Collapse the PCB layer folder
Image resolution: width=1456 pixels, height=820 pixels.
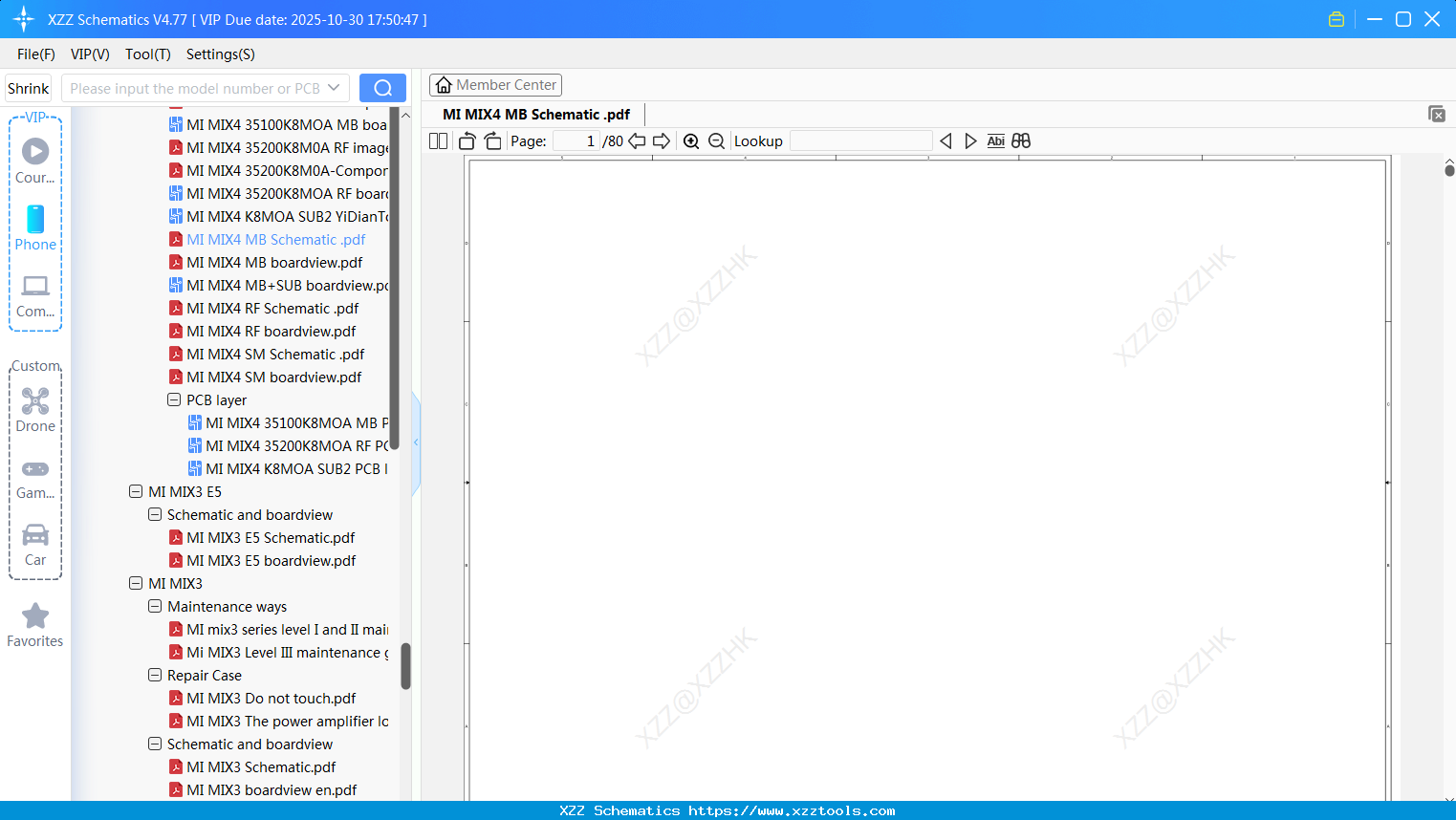174,399
